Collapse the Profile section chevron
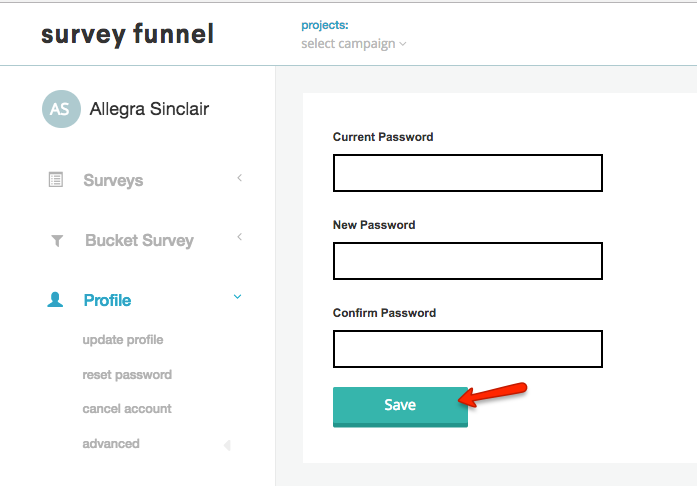 click(237, 297)
